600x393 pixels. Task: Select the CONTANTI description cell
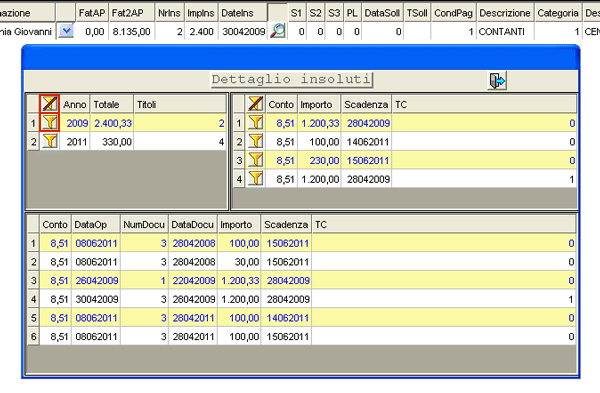(x=505, y=31)
